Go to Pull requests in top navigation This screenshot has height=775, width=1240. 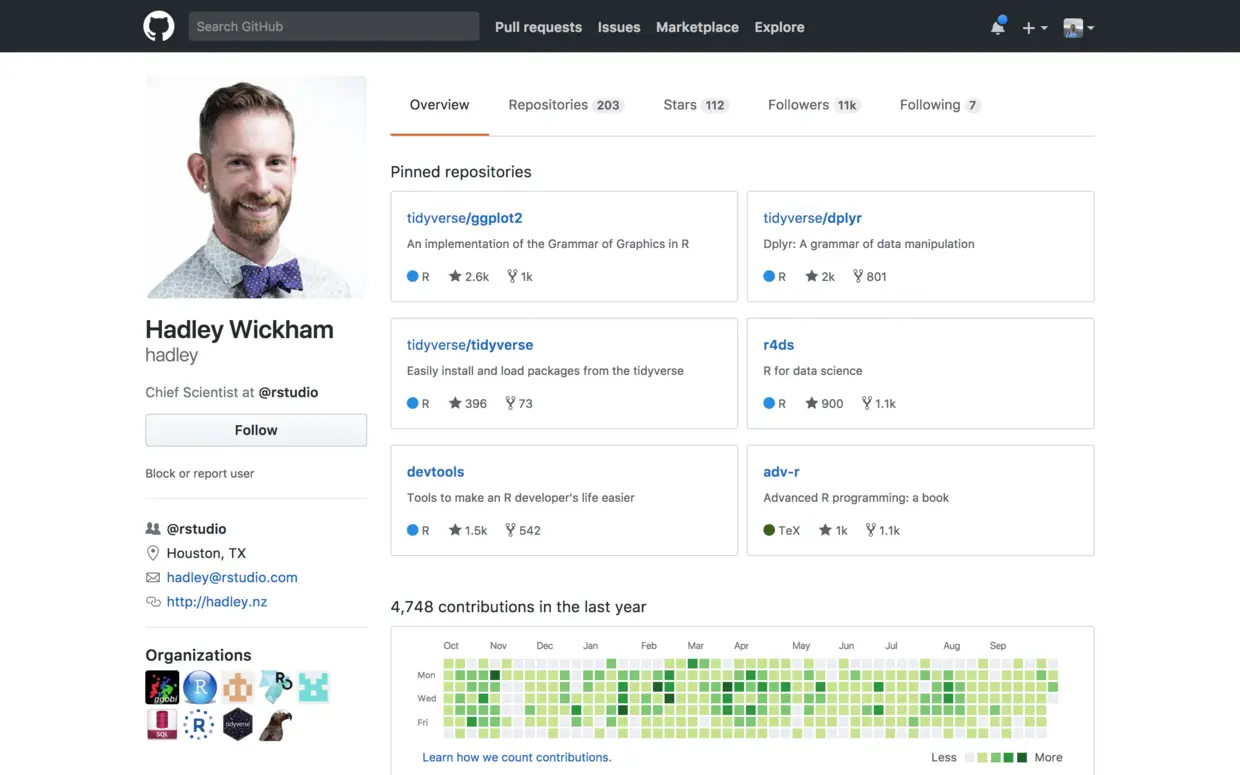538,27
